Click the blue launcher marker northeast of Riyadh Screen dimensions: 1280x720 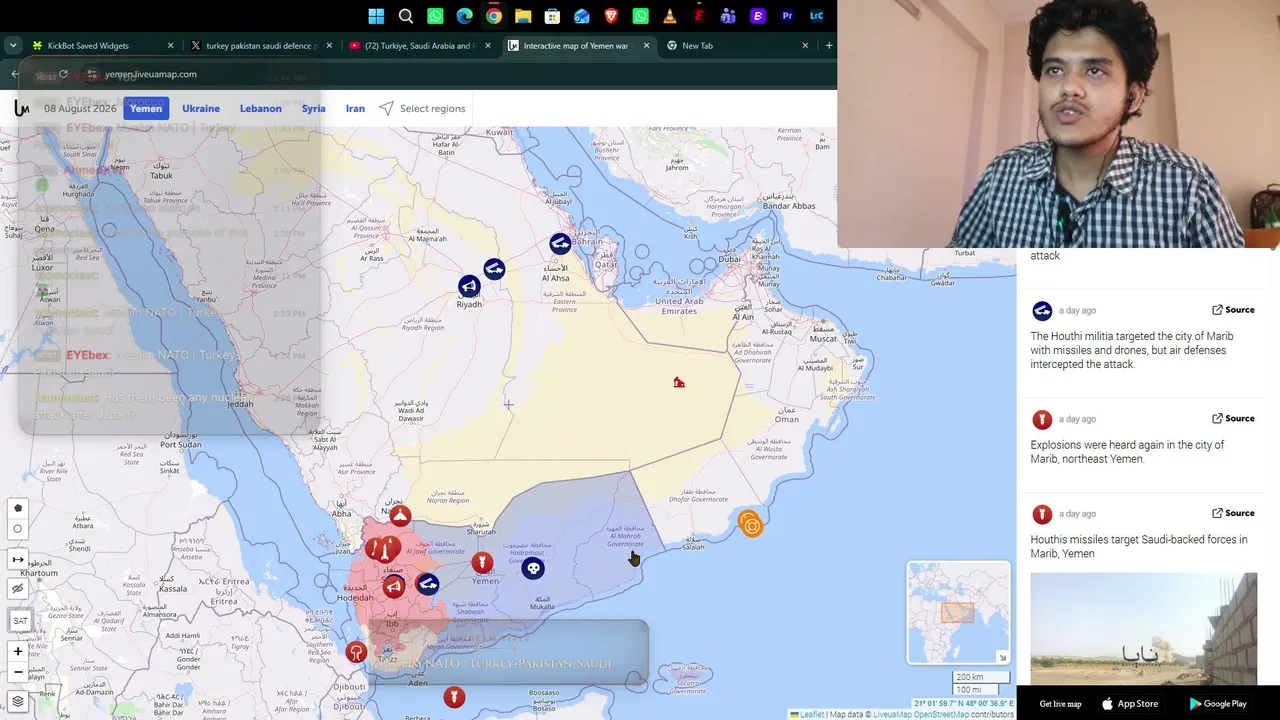494,269
